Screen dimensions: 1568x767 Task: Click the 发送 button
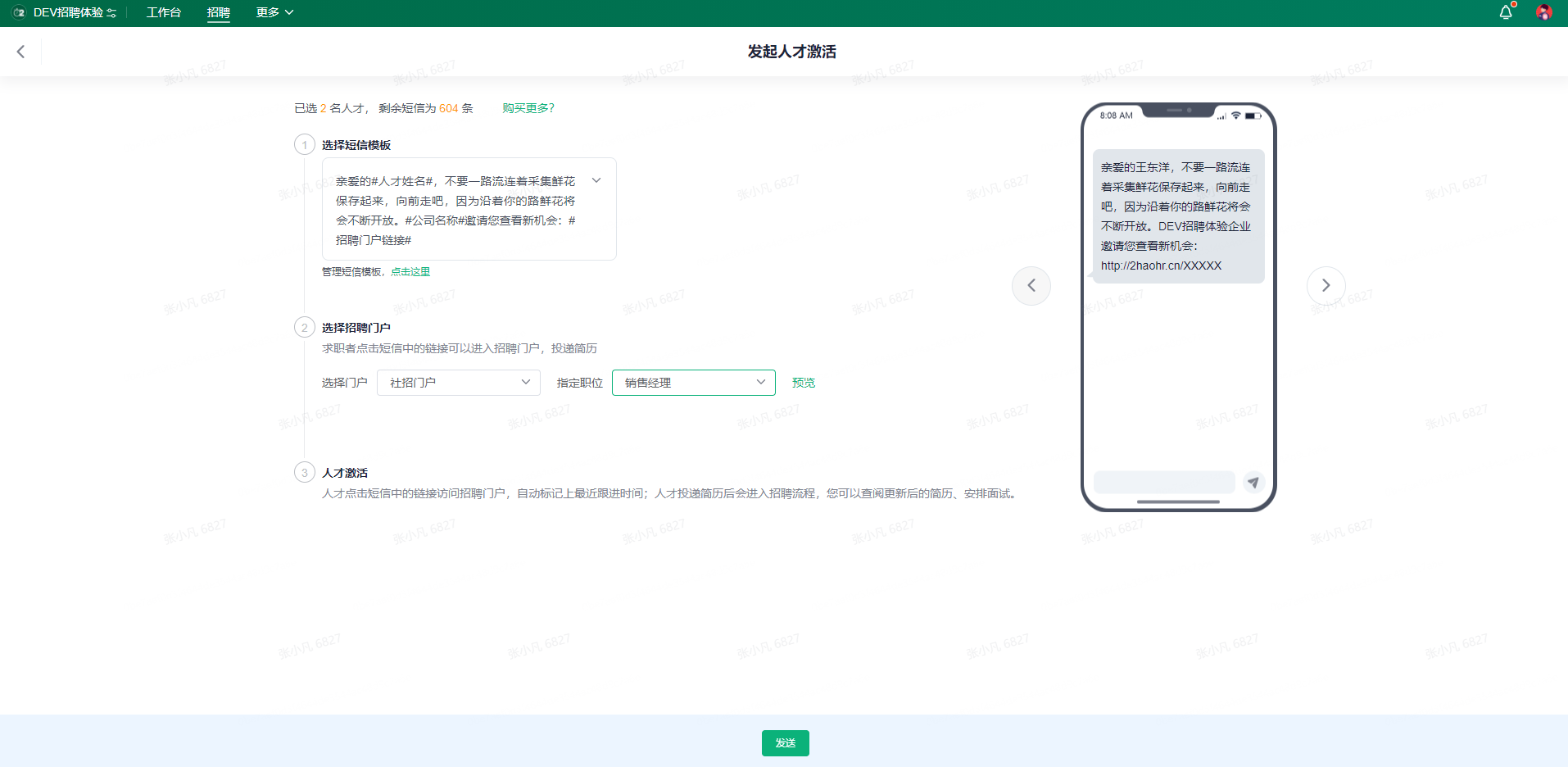click(x=785, y=743)
